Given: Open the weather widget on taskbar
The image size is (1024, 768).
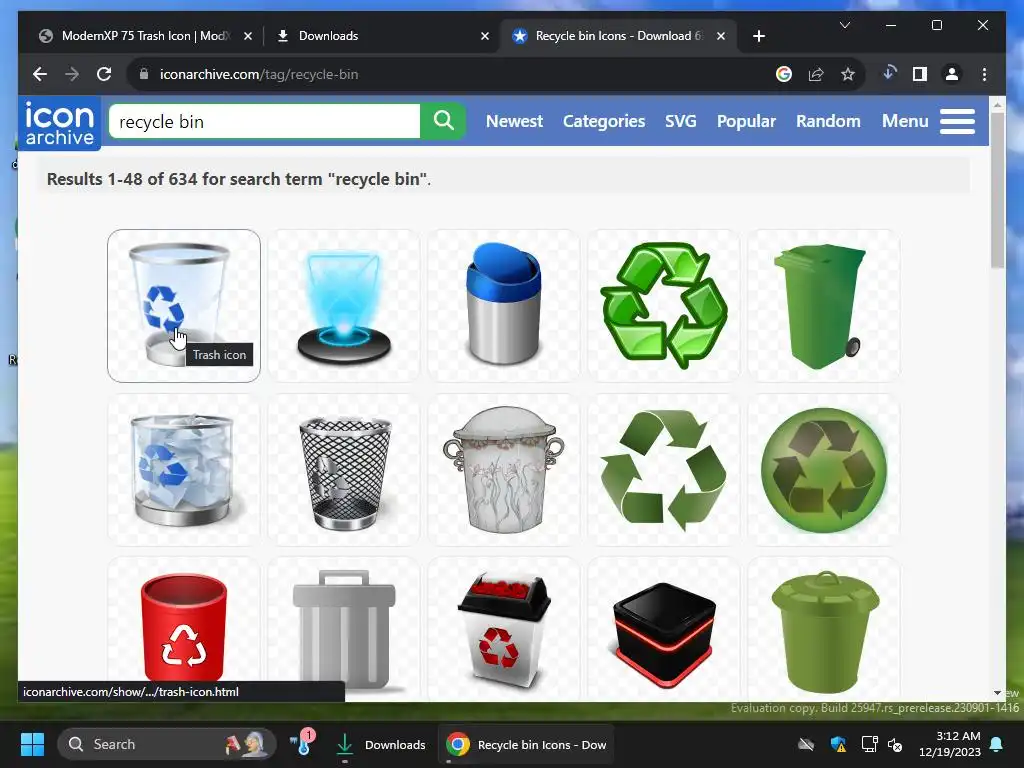Looking at the screenshot, I should click(302, 743).
